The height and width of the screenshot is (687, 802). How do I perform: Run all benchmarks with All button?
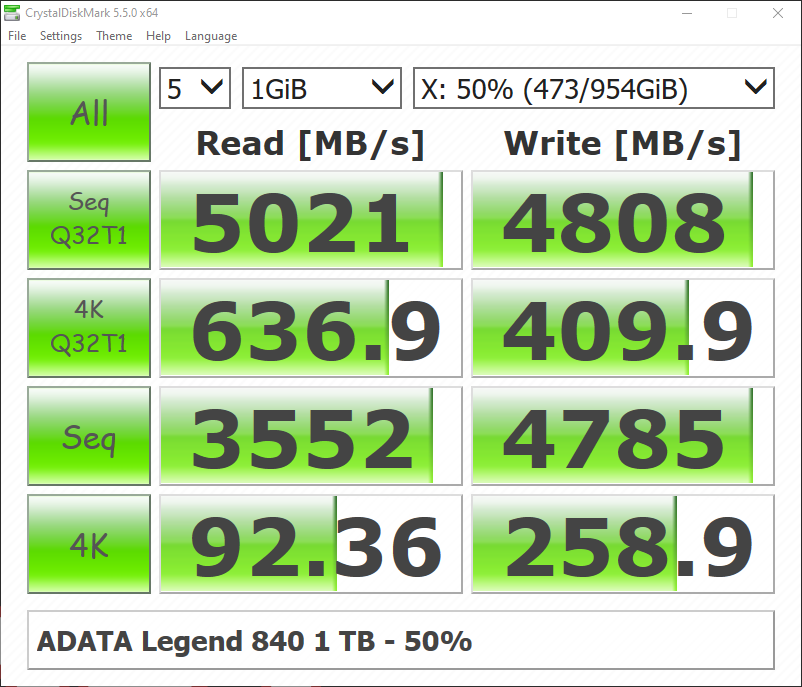pyautogui.click(x=89, y=112)
